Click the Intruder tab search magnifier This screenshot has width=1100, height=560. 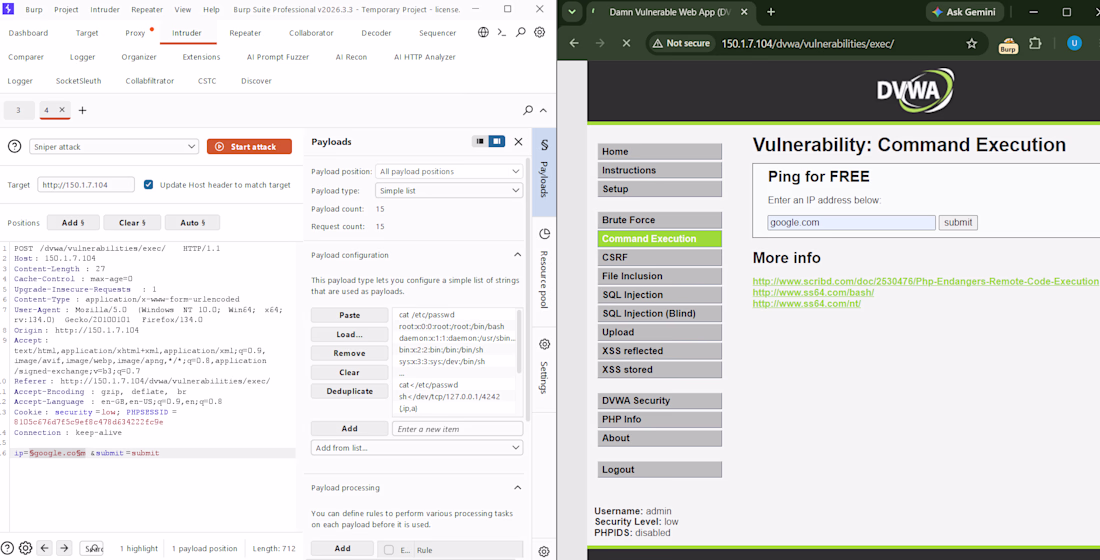(x=528, y=110)
